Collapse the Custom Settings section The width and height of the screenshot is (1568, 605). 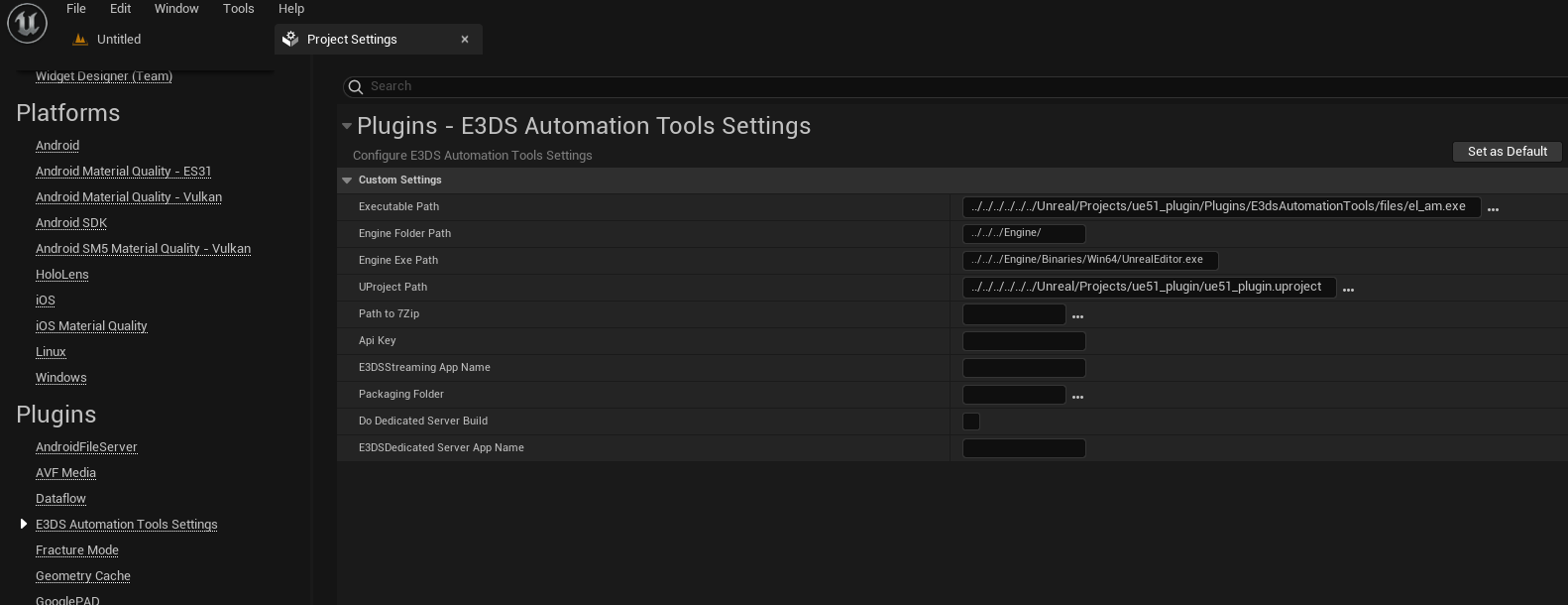coord(347,181)
